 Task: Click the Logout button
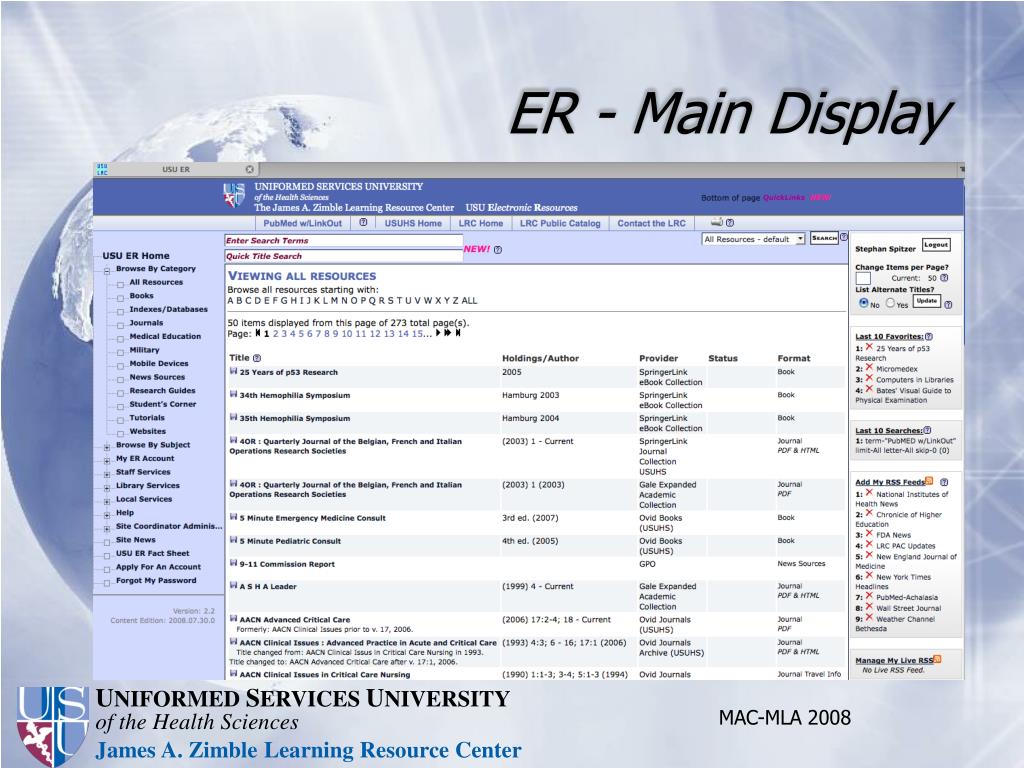click(936, 245)
